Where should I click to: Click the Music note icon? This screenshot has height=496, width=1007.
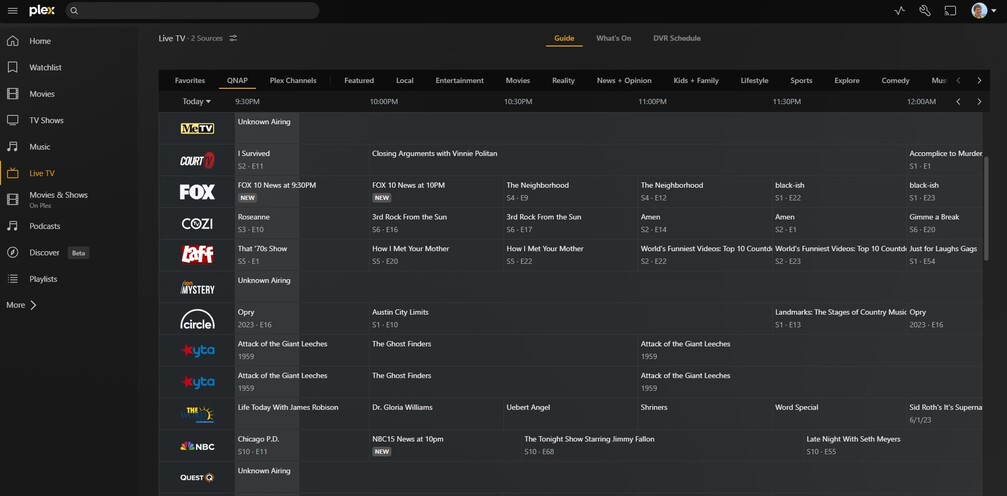12,146
